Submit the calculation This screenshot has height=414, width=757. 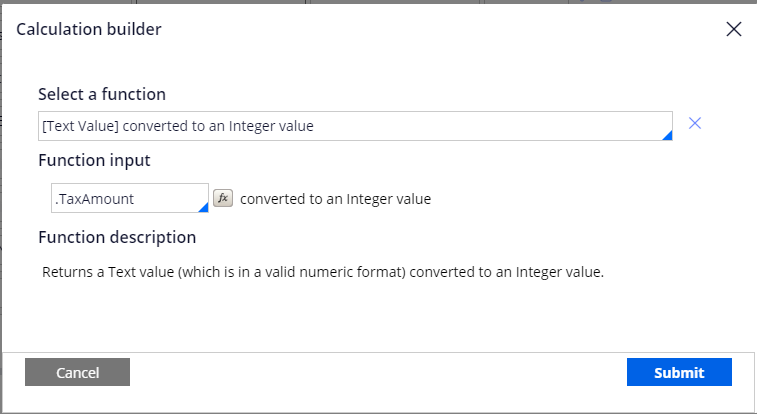click(x=679, y=372)
